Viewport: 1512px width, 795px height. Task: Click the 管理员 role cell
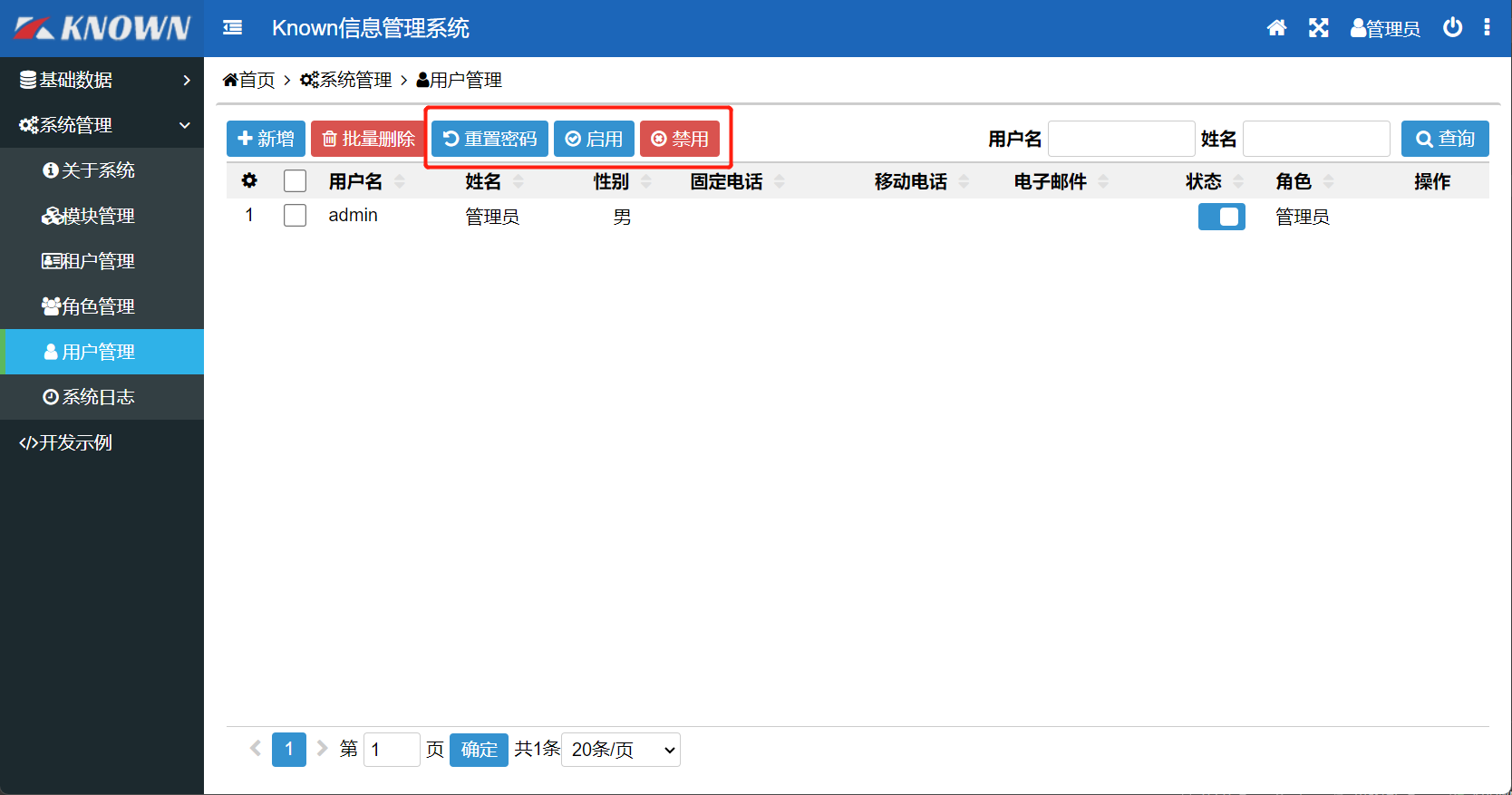[x=1303, y=217]
